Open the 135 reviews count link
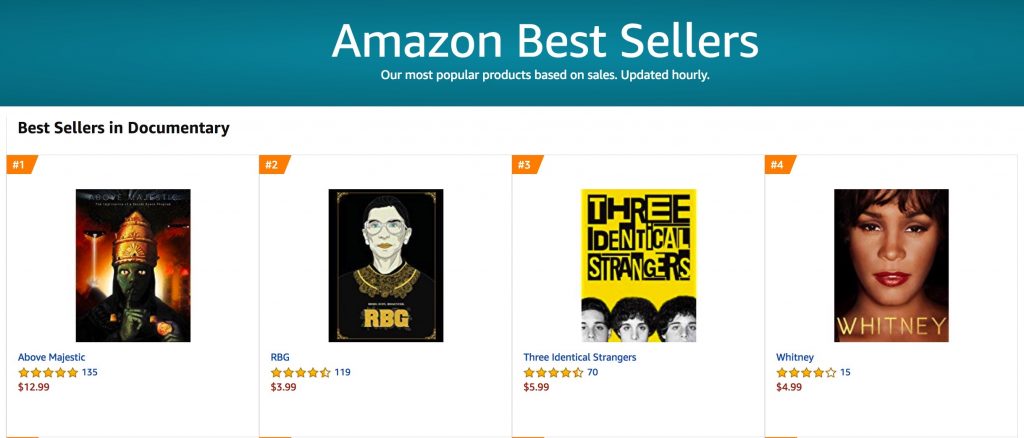The height and width of the screenshot is (438, 1024). (89, 373)
